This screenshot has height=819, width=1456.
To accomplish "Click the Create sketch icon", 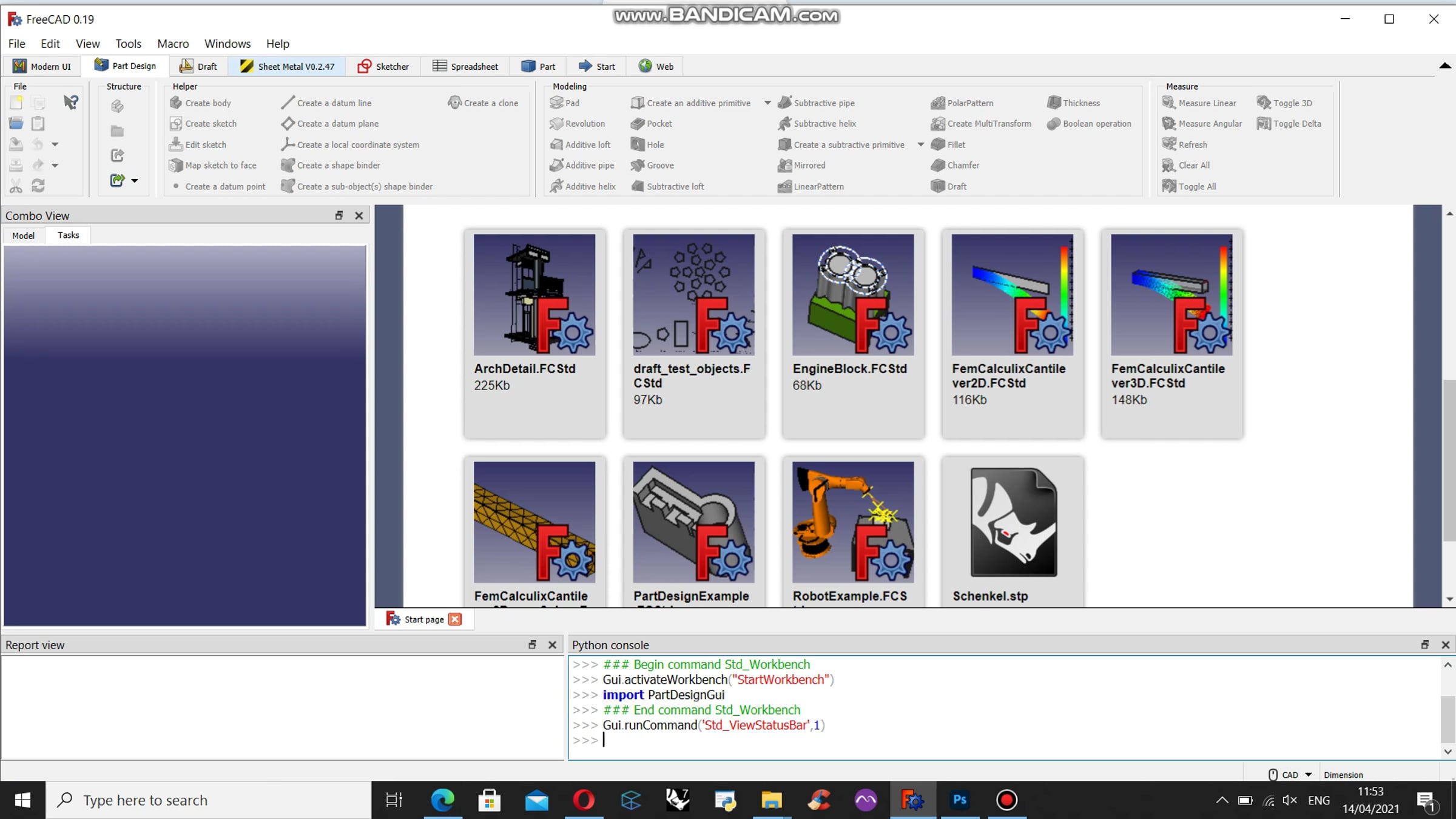I will (x=176, y=124).
